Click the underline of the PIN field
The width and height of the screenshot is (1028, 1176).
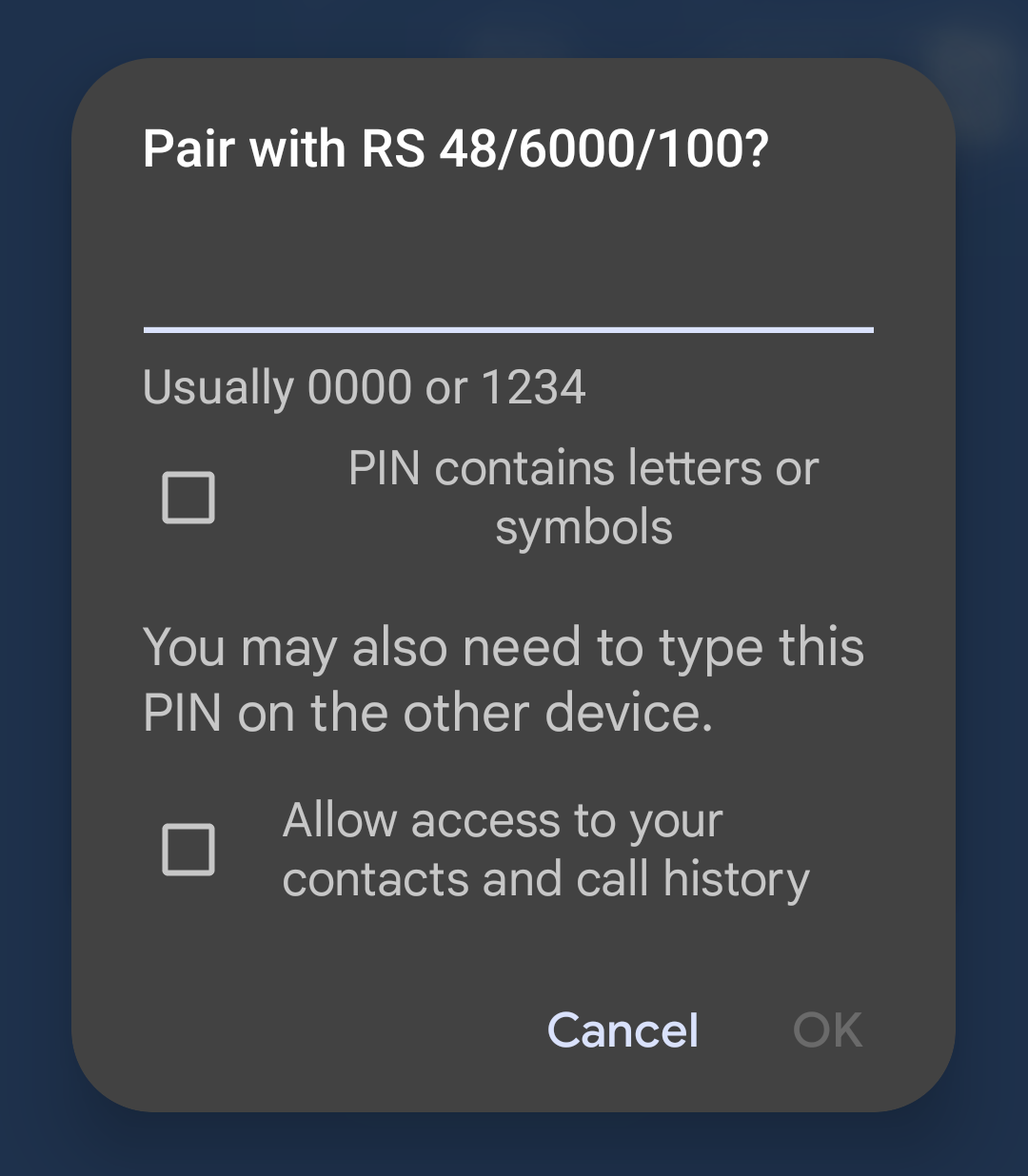(x=508, y=330)
